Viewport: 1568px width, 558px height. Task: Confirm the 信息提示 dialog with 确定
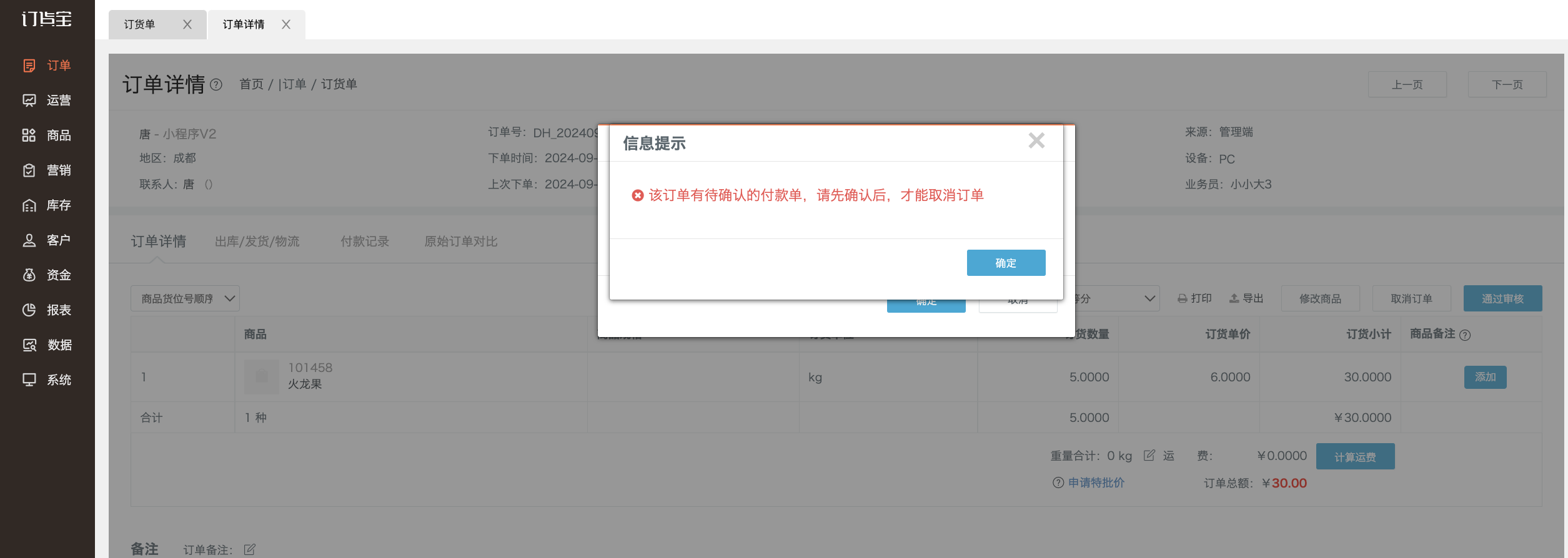1006,263
